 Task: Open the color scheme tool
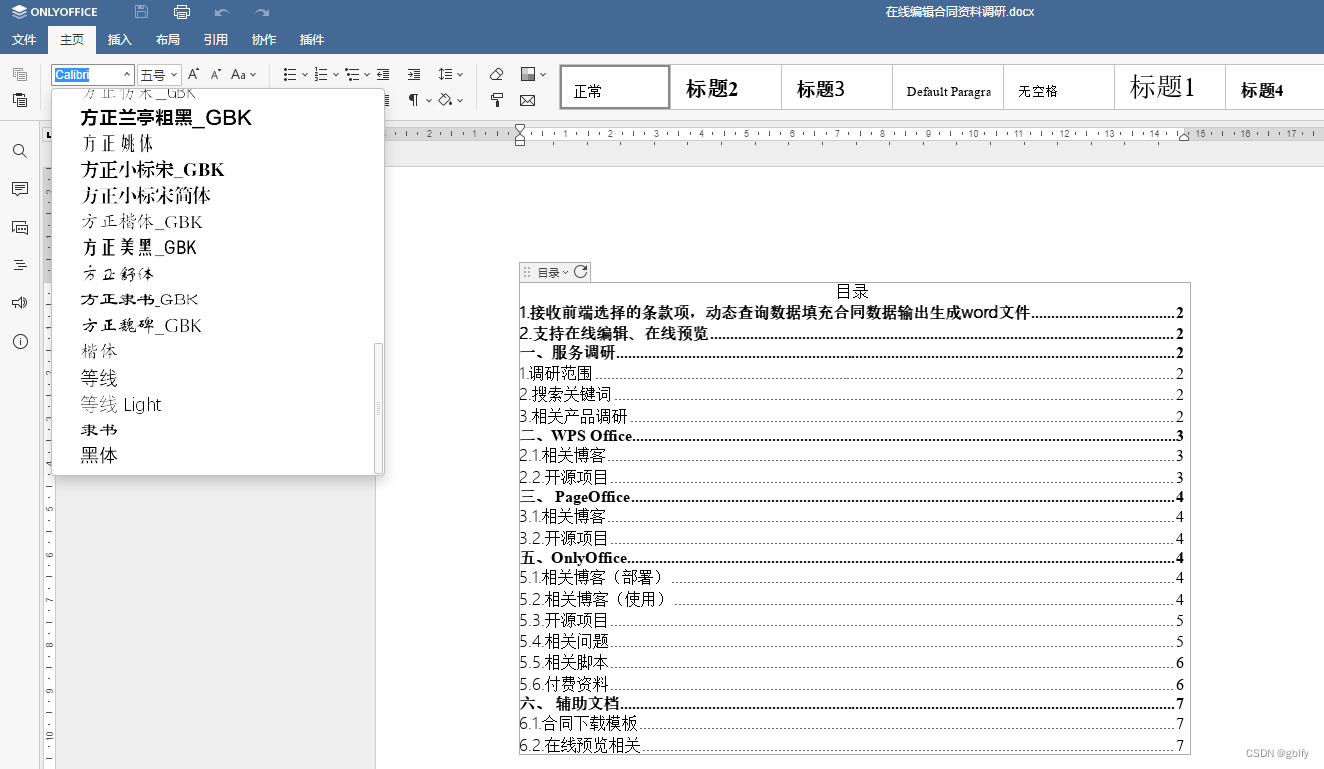pyautogui.click(x=528, y=74)
